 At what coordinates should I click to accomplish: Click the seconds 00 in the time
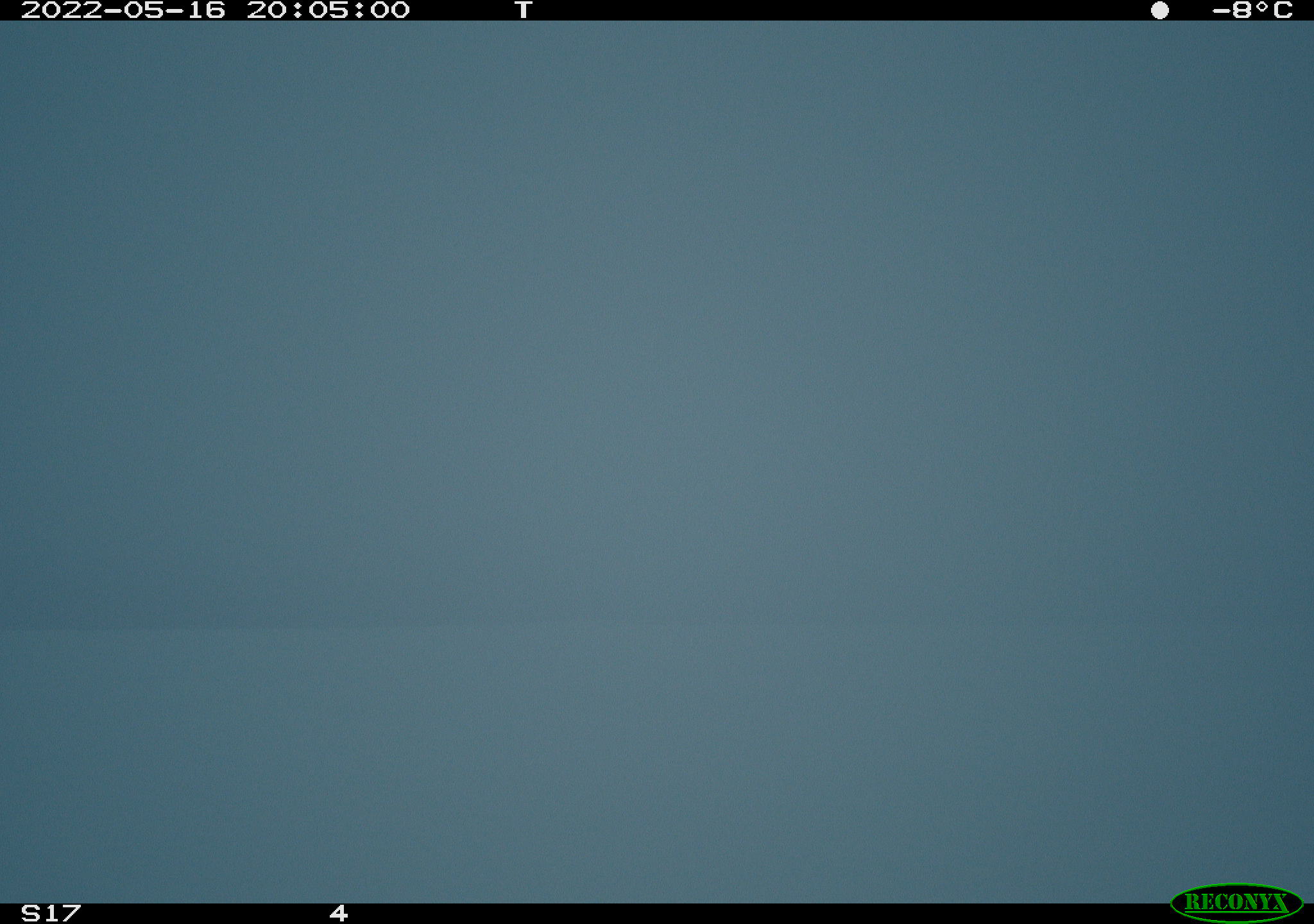389,10
